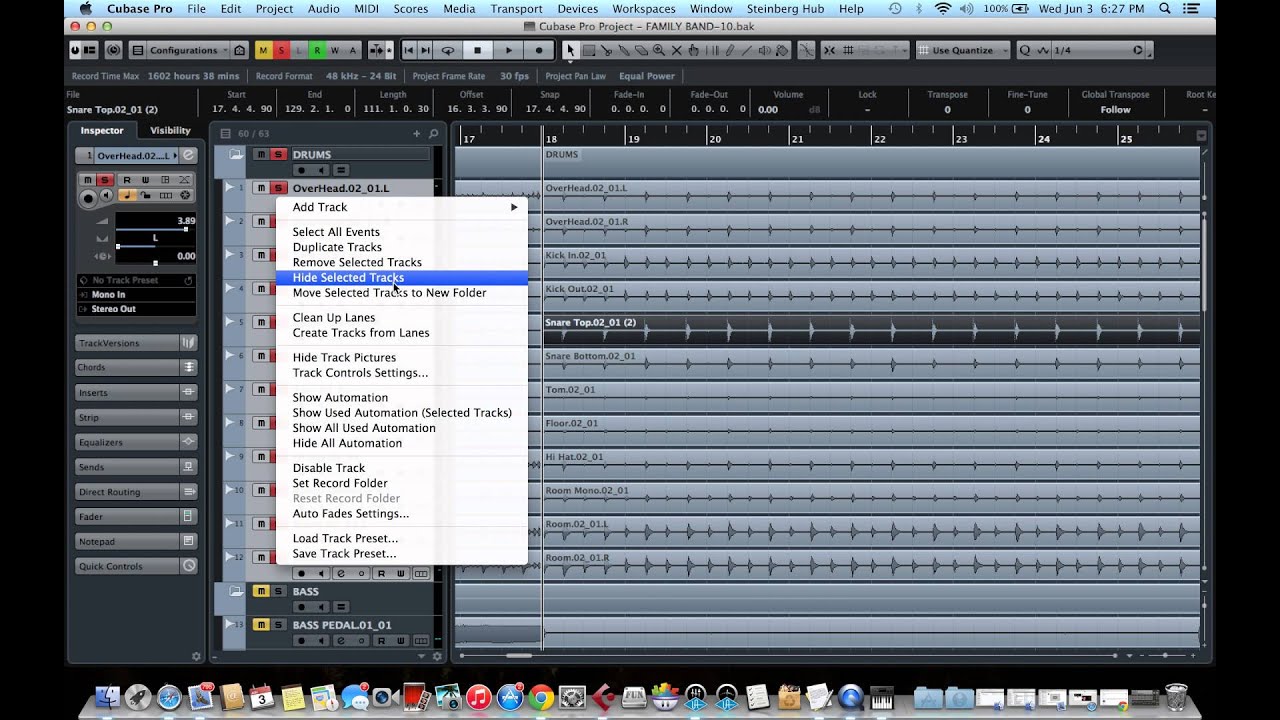
Task: Toggle Record Enable in the Inspector
Action: tap(88, 197)
